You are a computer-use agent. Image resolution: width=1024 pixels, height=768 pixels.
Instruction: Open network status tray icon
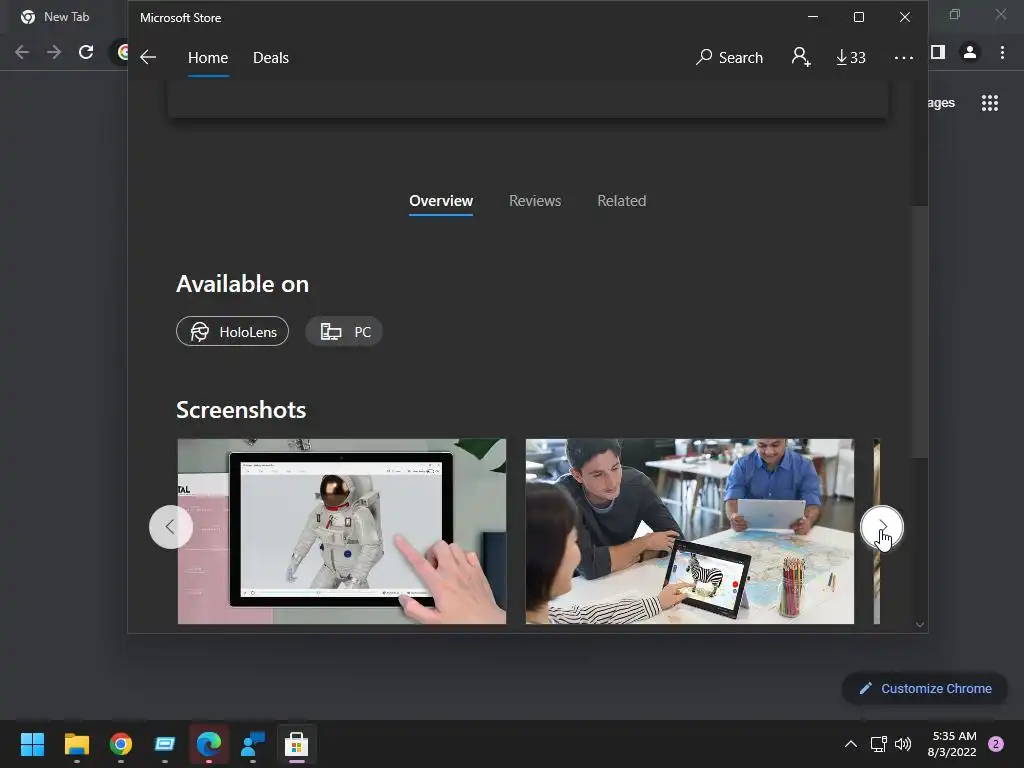pyautogui.click(x=878, y=744)
